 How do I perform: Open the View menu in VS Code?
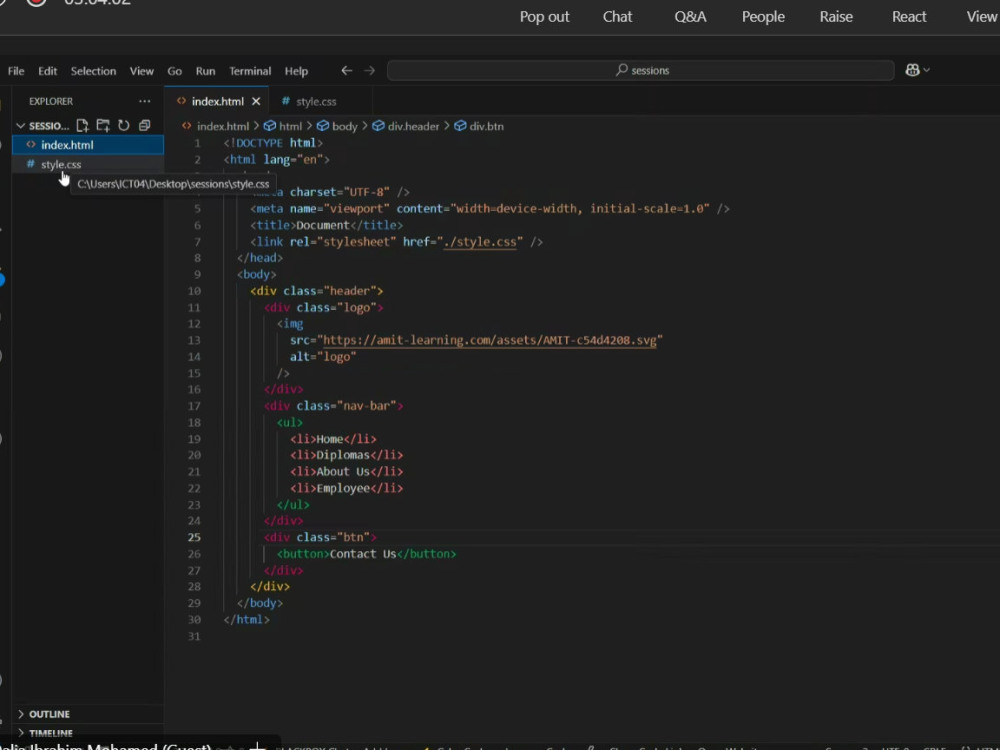[x=142, y=71]
